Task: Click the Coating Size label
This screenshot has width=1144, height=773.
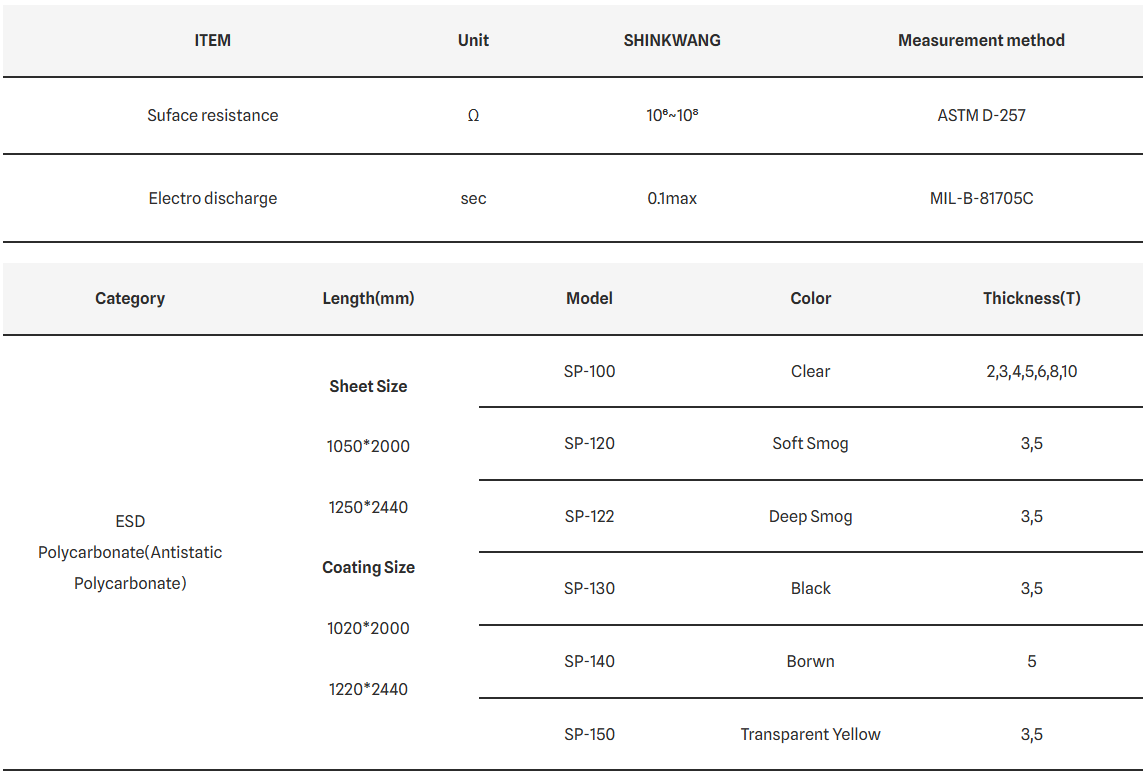Action: [368, 568]
